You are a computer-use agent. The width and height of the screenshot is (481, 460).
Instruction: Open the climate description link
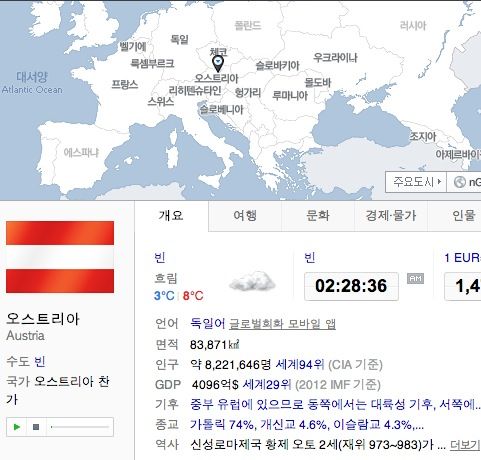click(335, 405)
